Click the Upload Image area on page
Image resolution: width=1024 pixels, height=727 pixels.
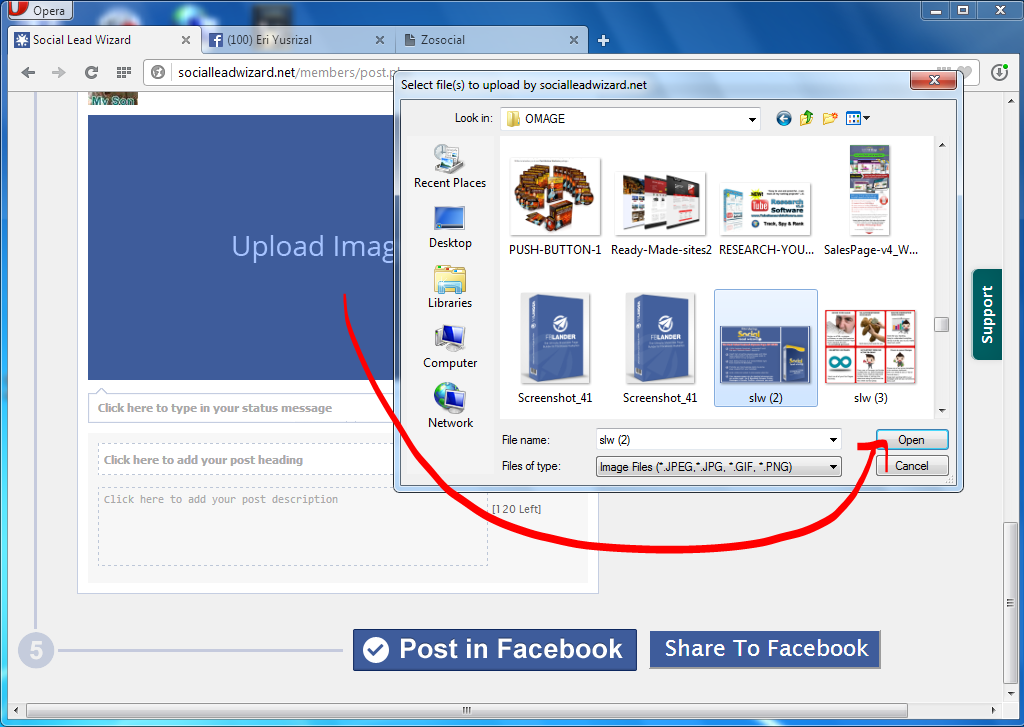click(x=241, y=247)
